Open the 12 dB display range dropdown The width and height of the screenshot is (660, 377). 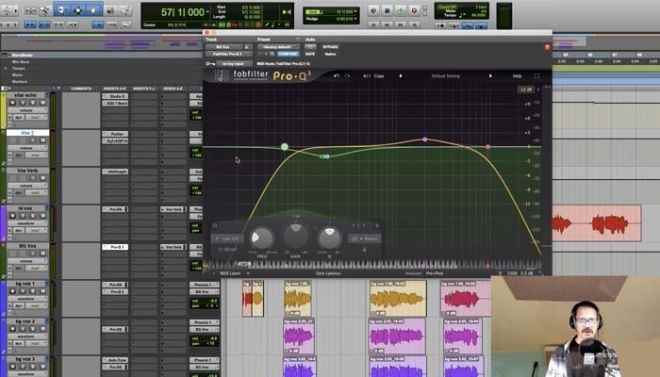[x=526, y=90]
